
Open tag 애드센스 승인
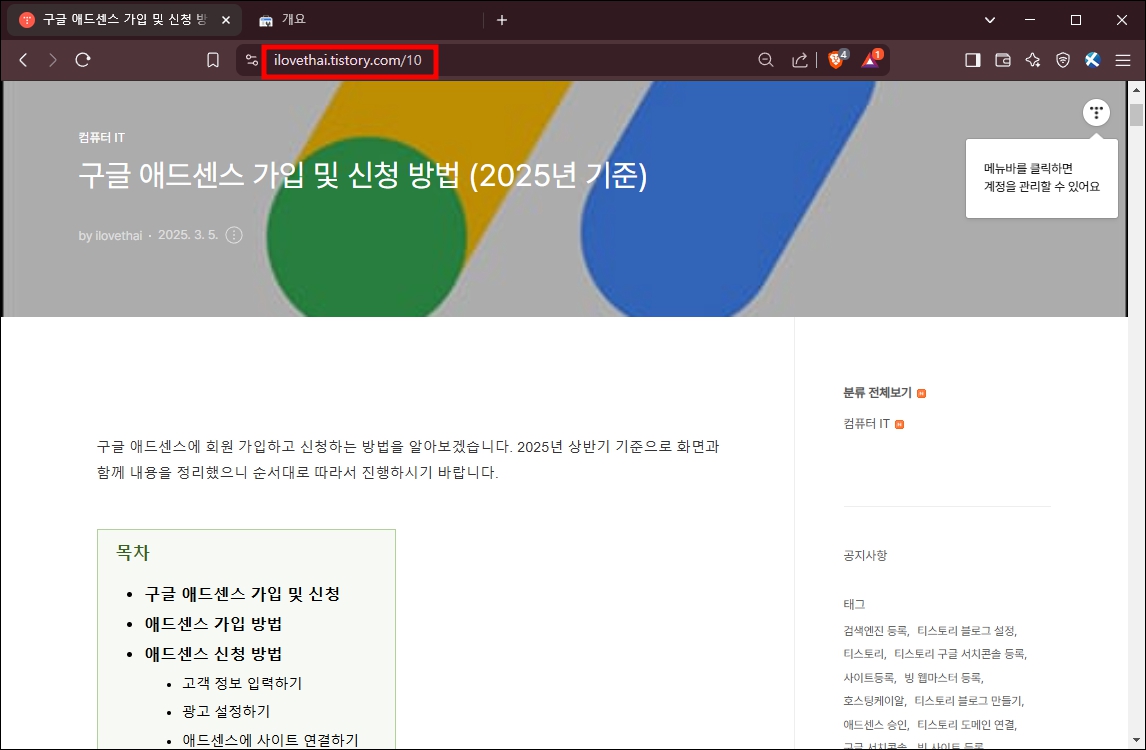tap(875, 724)
